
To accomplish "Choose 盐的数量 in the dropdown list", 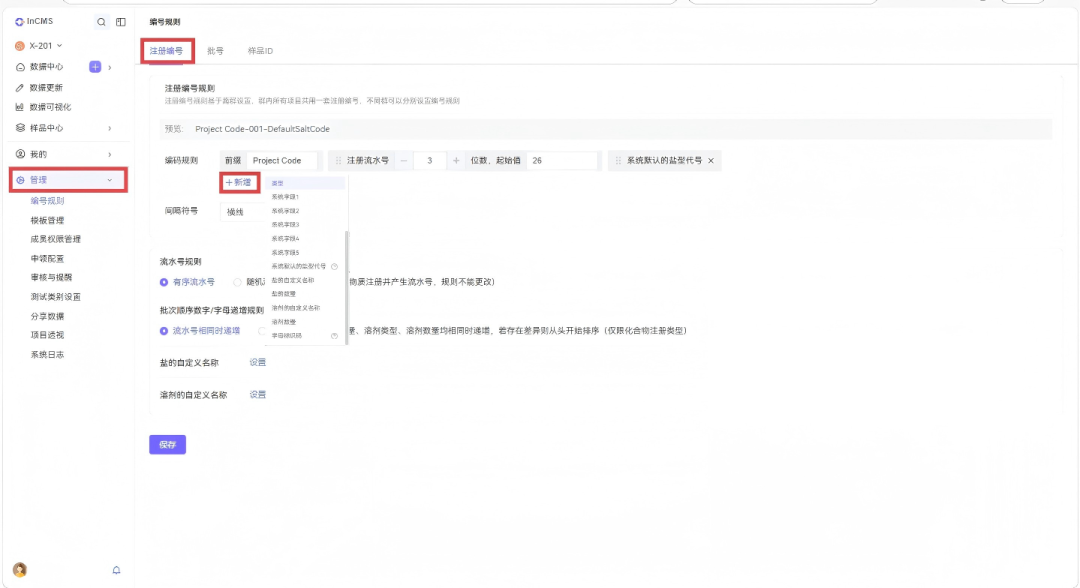I will click(305, 294).
